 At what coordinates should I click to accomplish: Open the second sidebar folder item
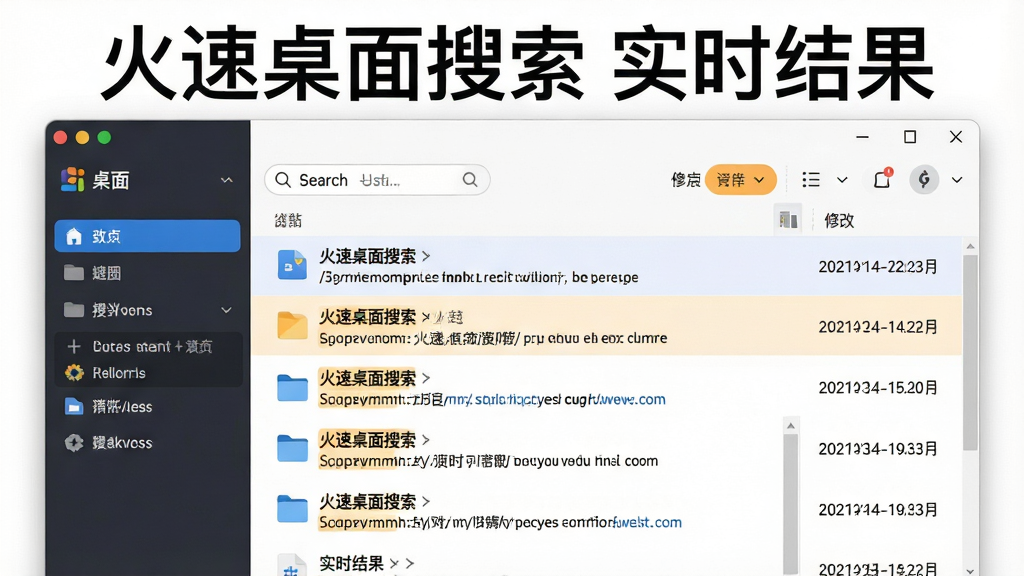click(x=147, y=273)
